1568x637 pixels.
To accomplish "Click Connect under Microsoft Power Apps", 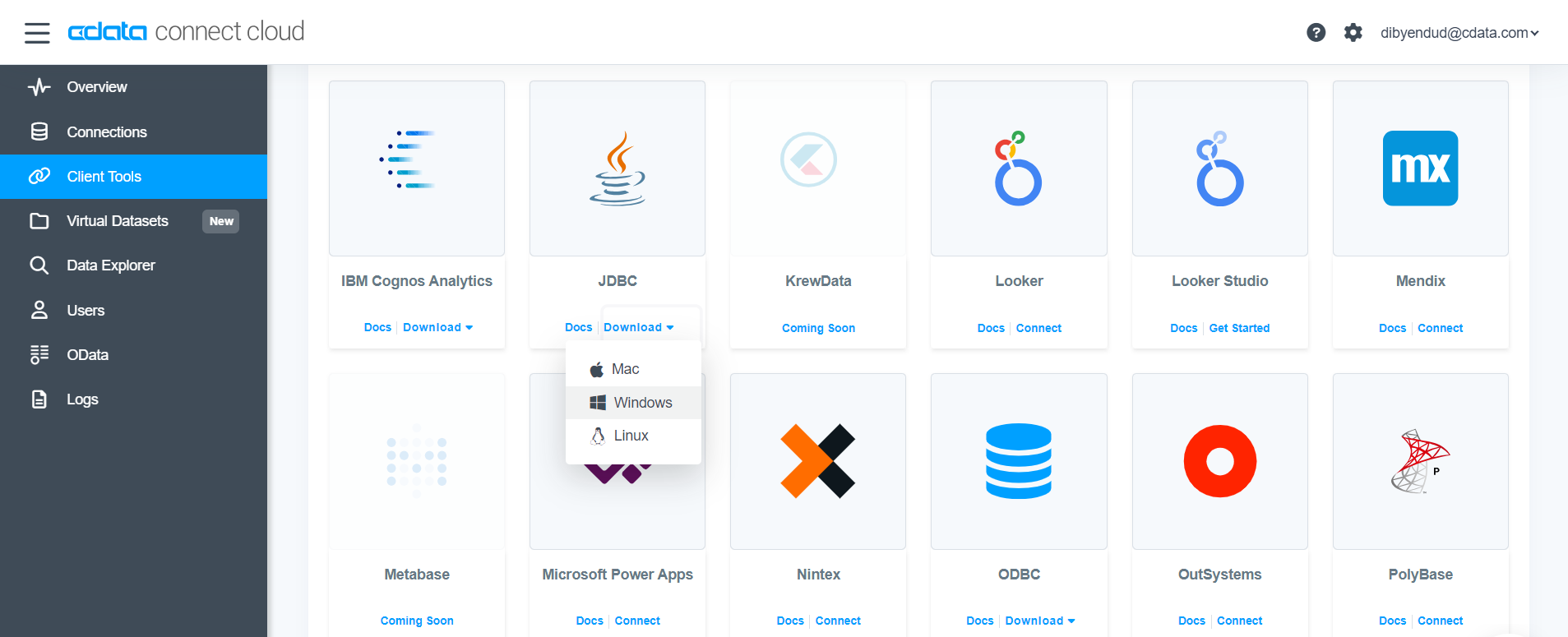I will point(637,621).
